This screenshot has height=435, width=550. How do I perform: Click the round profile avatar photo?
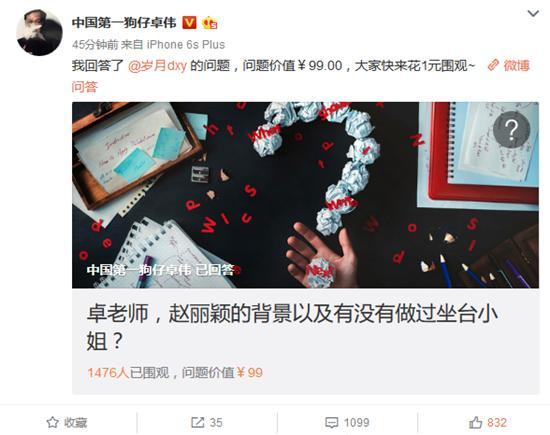point(39,33)
